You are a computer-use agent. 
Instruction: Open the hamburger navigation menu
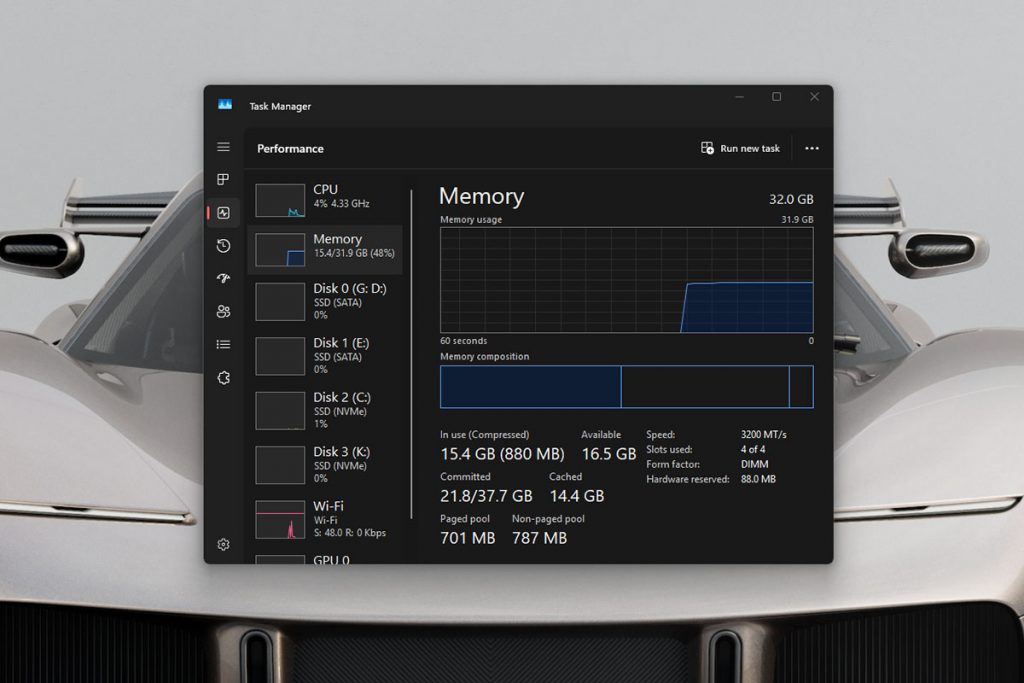(223, 147)
